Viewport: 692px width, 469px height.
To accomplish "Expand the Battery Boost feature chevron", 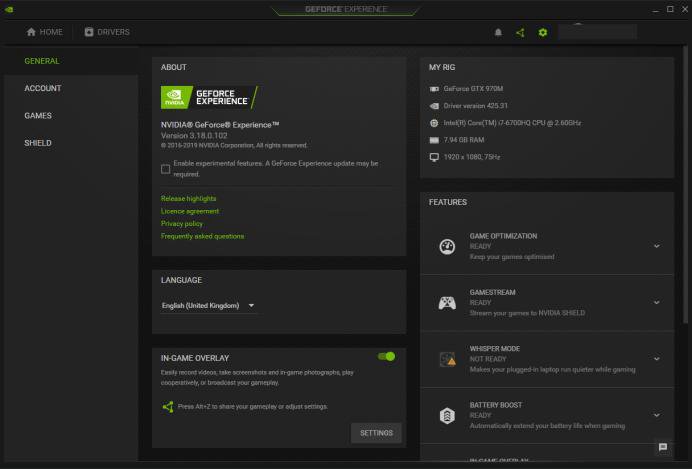I will click(657, 414).
